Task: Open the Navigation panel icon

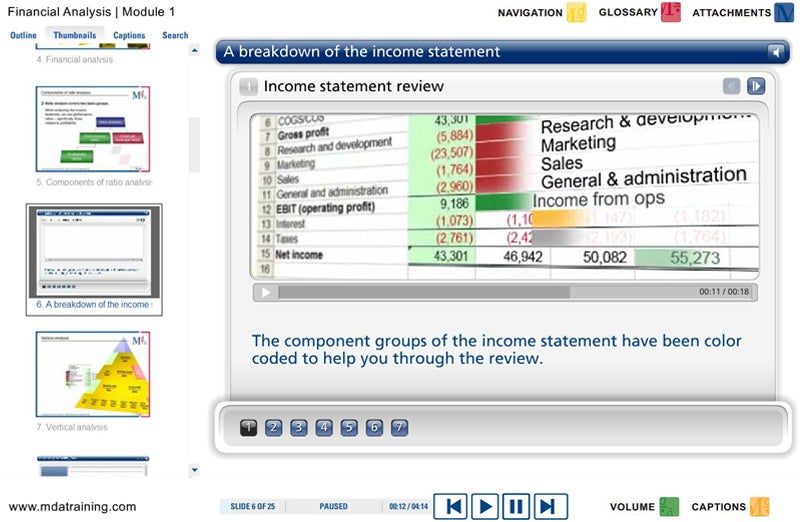Action: click(576, 13)
